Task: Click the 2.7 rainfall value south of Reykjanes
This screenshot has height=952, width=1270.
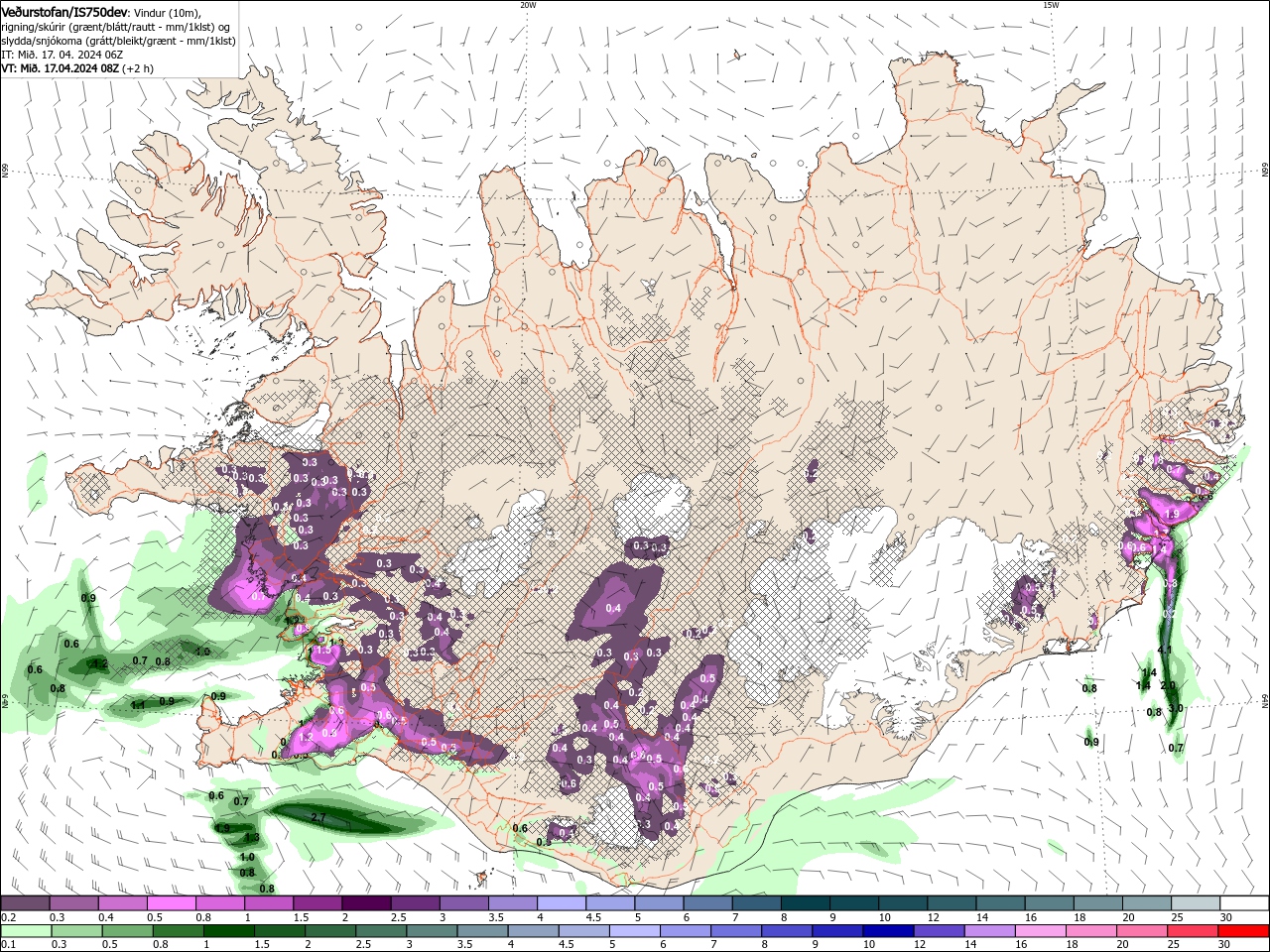Action: coord(318,817)
